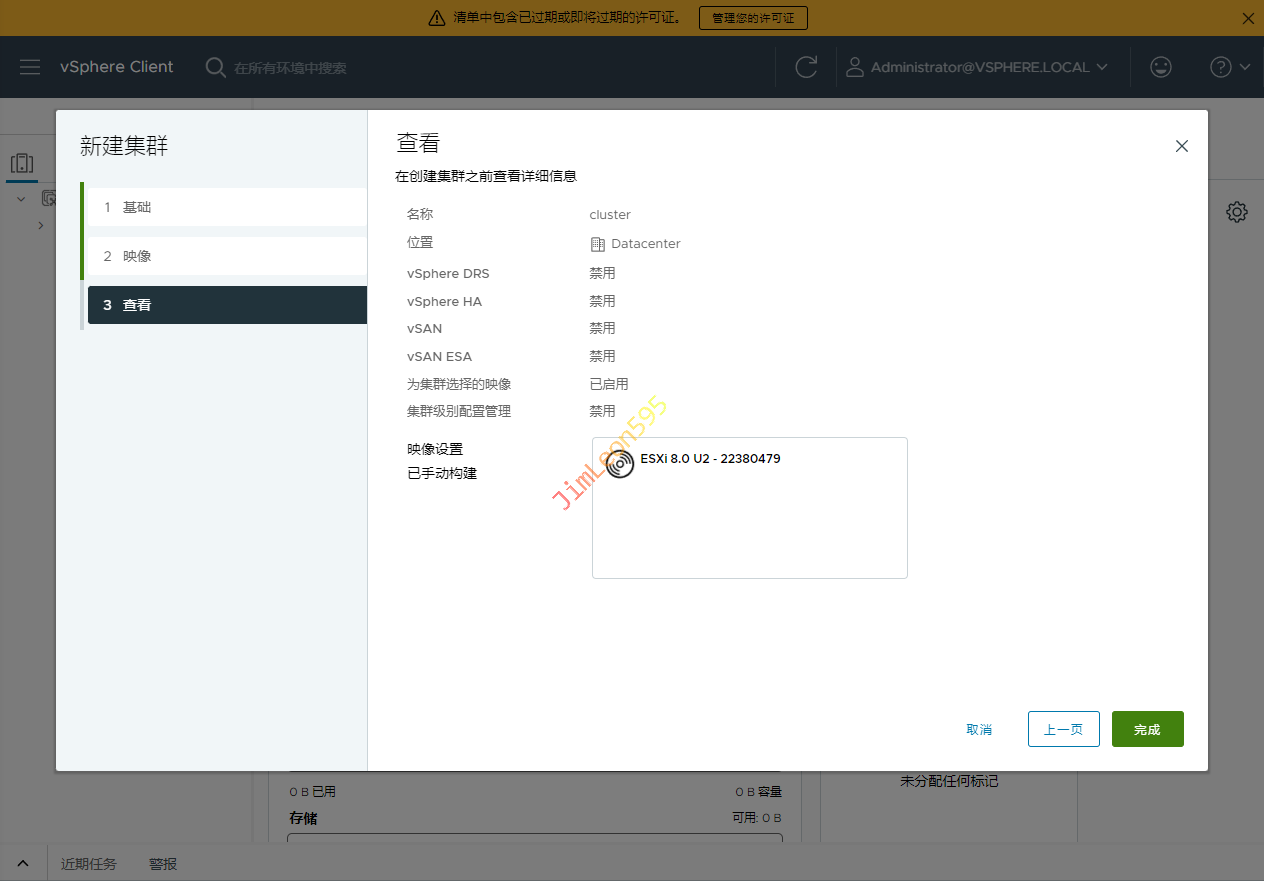Screen dimensions: 1264x881
Task: Select the Hosts and Clusters inventory icon
Action: pyautogui.click(x=22, y=164)
